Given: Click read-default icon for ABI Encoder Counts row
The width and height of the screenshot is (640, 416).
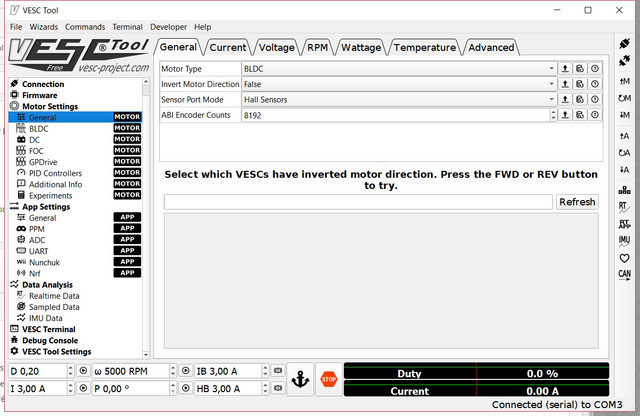Looking at the screenshot, I should (580, 115).
